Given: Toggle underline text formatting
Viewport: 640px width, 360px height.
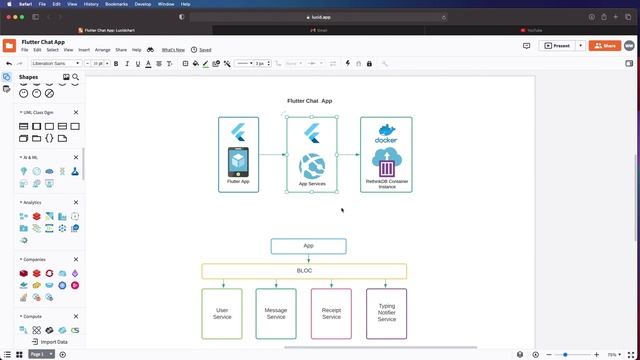Looking at the screenshot, I should point(138,64).
